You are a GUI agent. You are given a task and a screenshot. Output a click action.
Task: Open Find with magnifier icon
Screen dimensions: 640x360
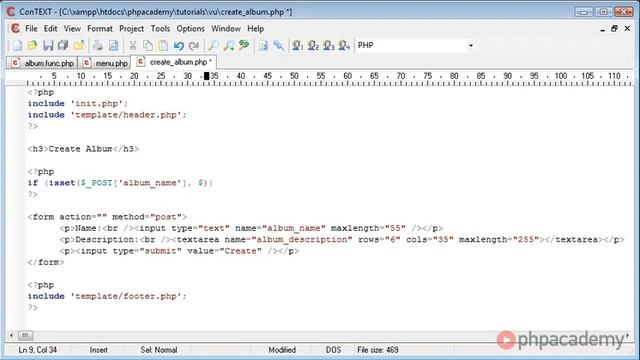click(x=213, y=45)
